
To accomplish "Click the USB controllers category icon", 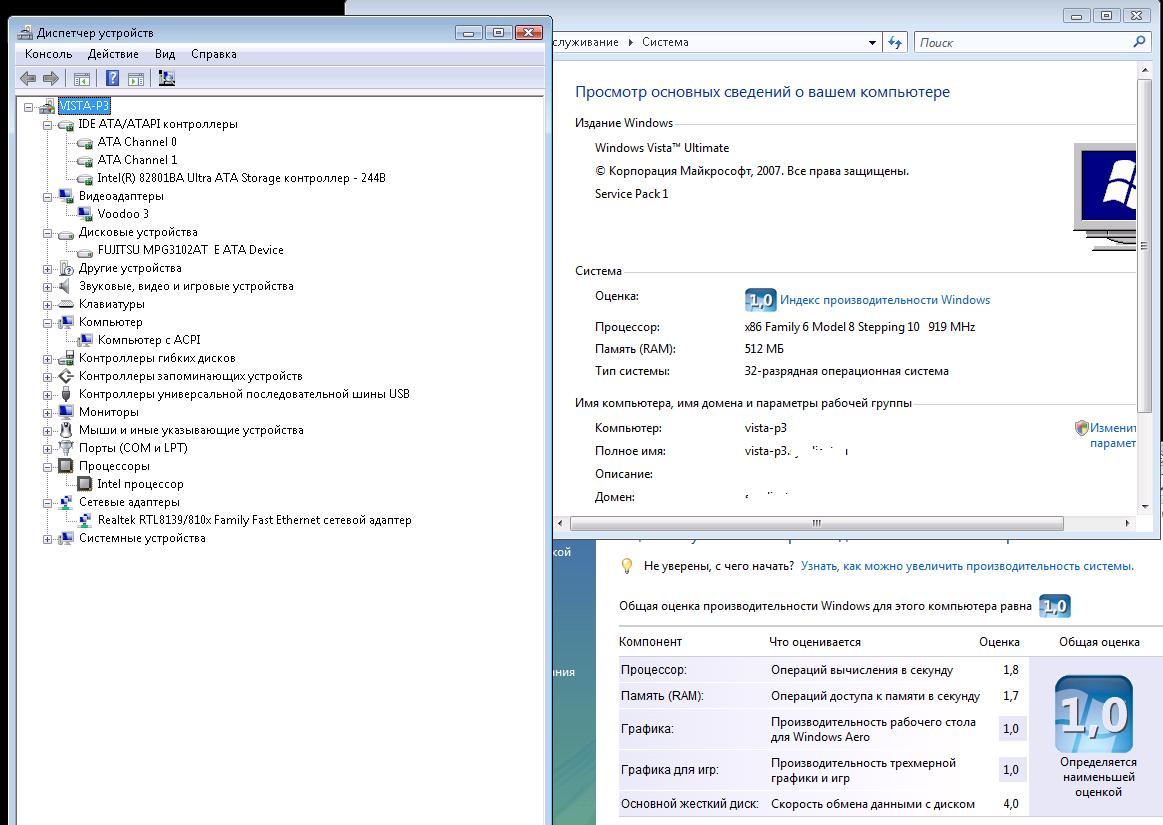I will (x=66, y=394).
